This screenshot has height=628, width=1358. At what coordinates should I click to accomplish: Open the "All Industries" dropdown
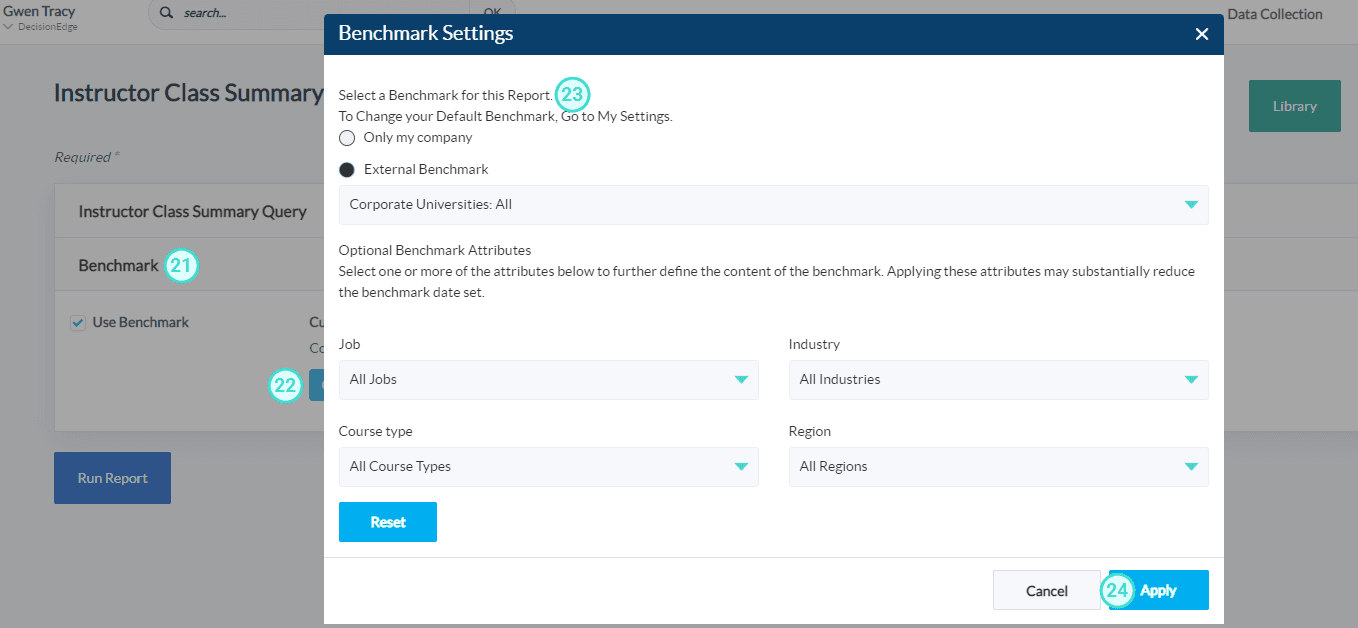[1190, 379]
